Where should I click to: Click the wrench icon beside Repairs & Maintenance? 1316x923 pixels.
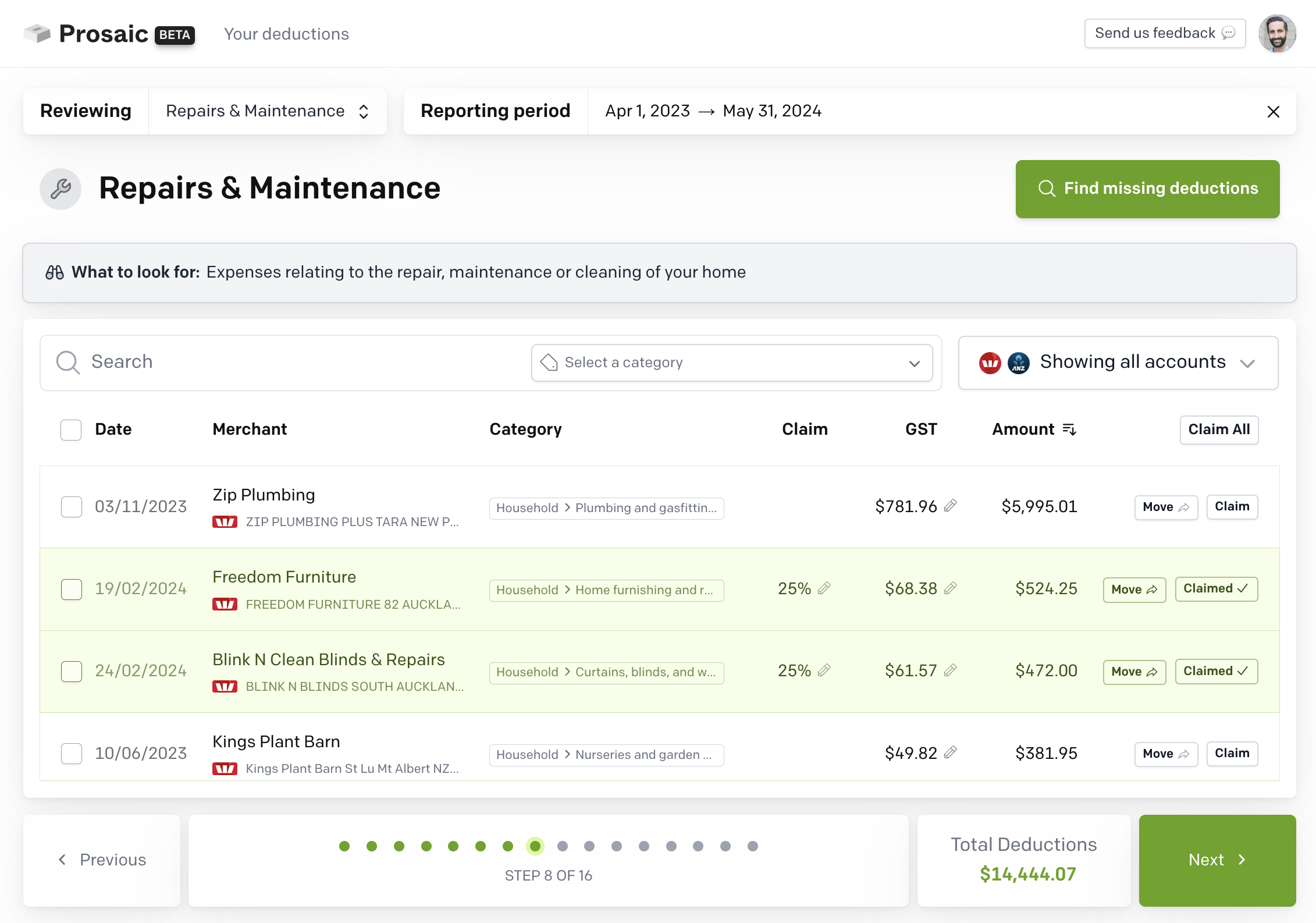click(61, 189)
